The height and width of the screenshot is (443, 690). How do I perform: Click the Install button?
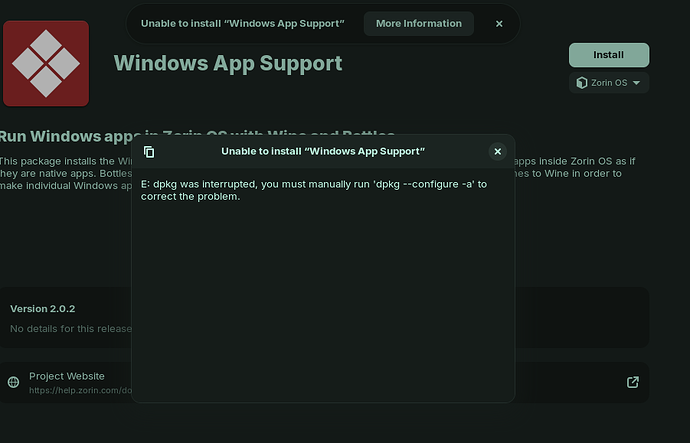pyautogui.click(x=609, y=55)
